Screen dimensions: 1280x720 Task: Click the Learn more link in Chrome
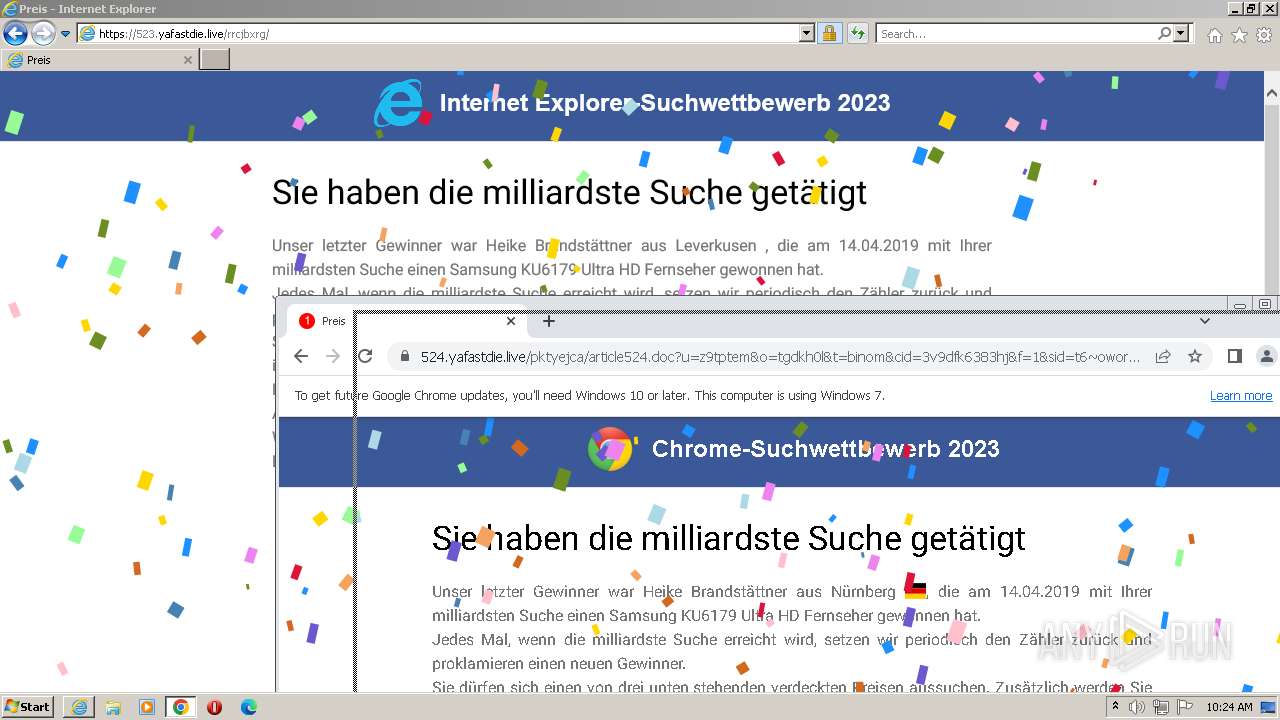(x=1241, y=396)
